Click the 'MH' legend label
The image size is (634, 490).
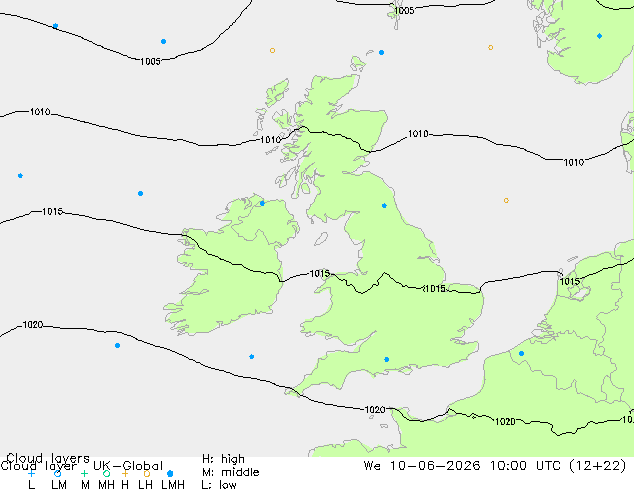pyautogui.click(x=107, y=485)
